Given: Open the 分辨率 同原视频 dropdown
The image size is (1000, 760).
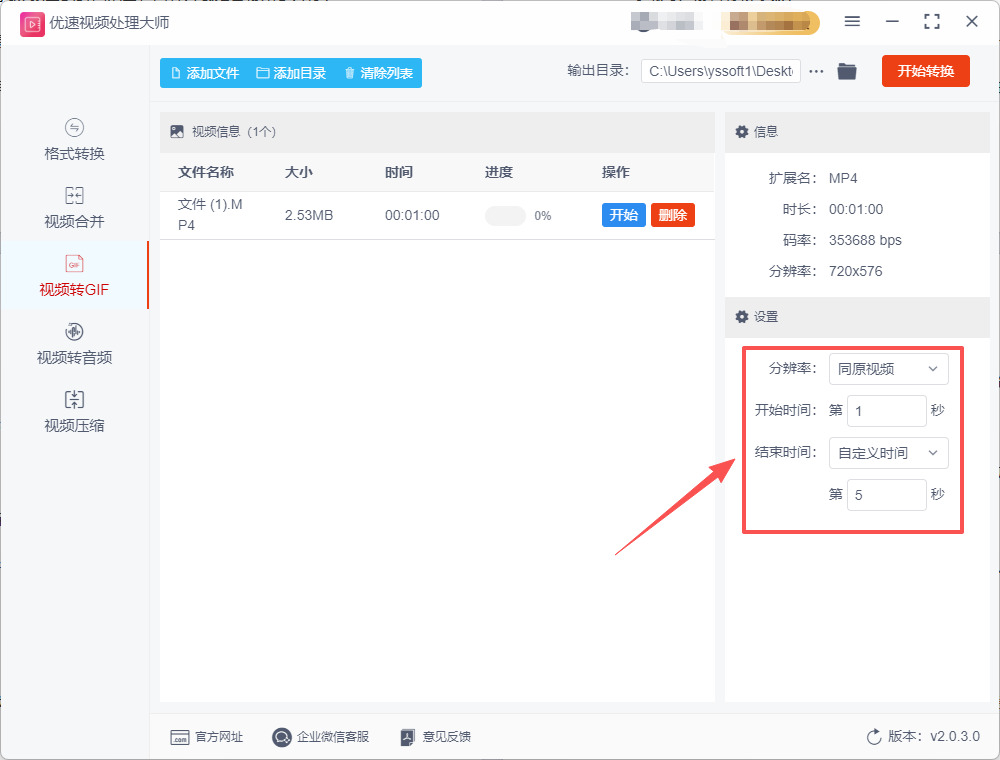Looking at the screenshot, I should click(888, 369).
